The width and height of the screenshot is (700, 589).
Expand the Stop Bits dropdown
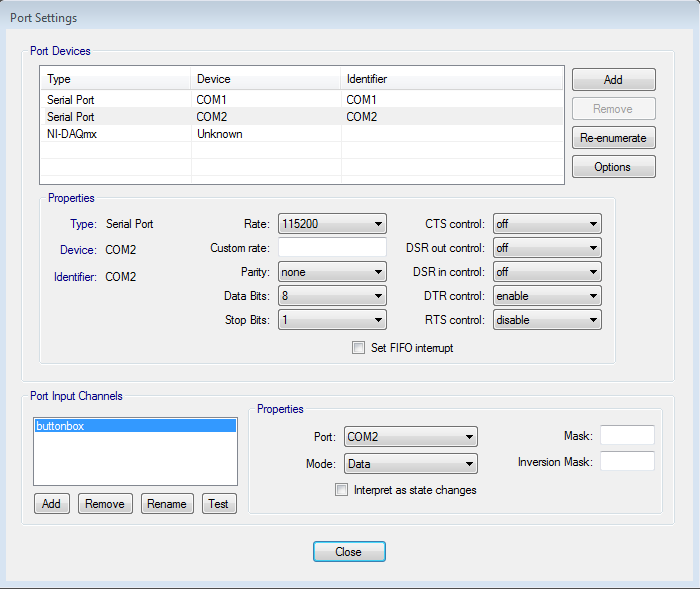point(332,320)
